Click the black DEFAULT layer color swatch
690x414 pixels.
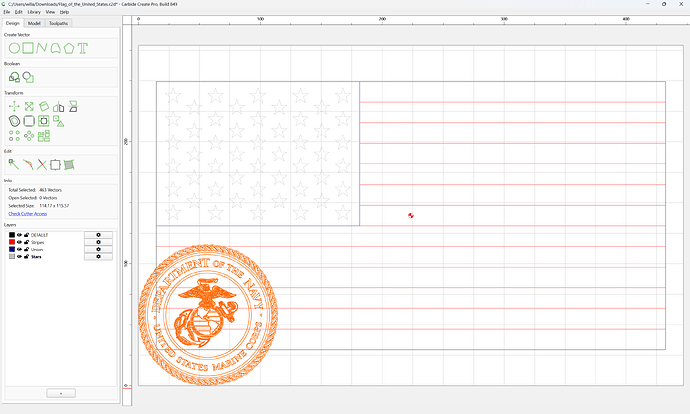[x=12, y=235]
